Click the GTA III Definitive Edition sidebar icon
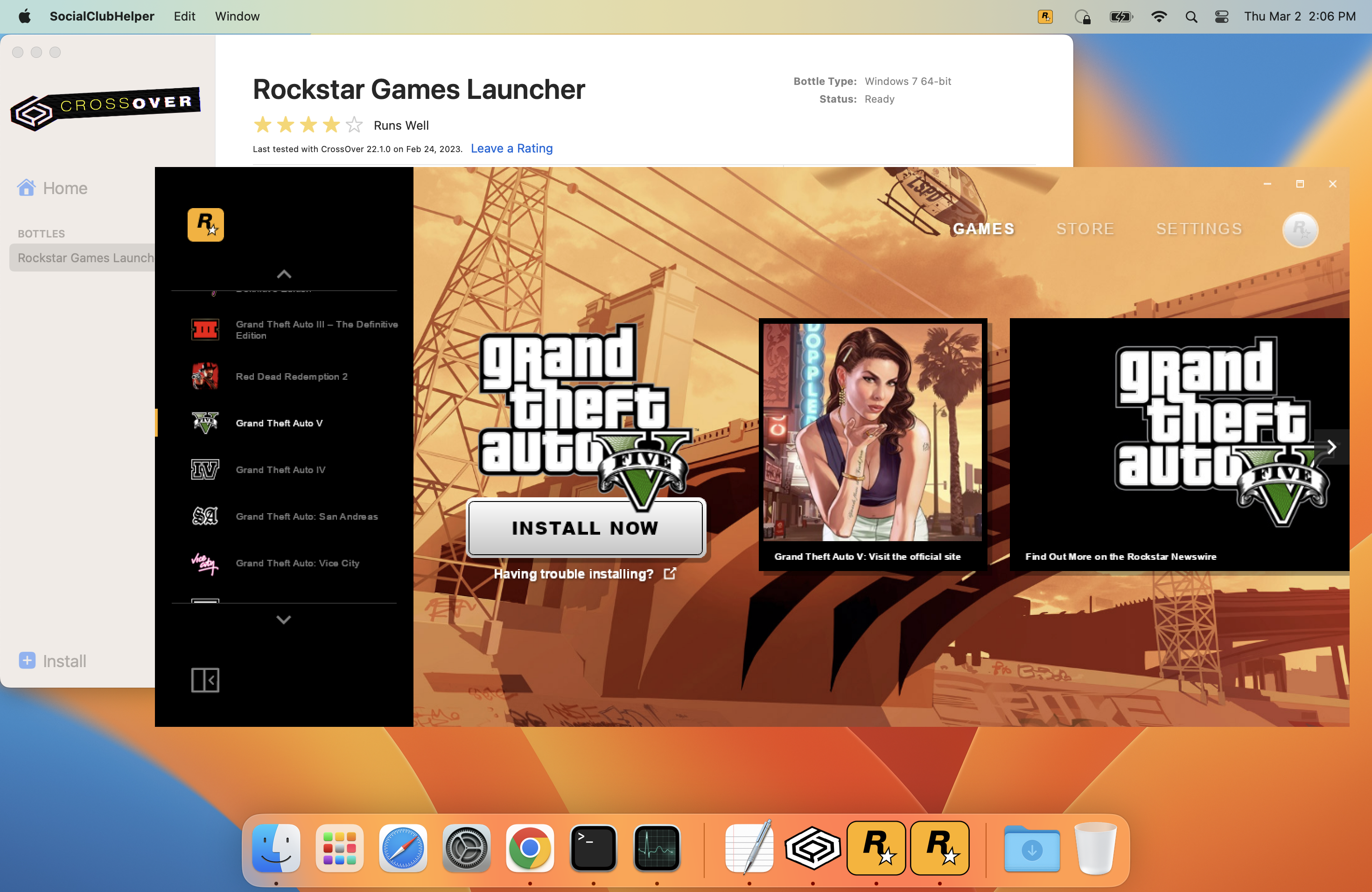This screenshot has height=892, width=1372. (205, 329)
